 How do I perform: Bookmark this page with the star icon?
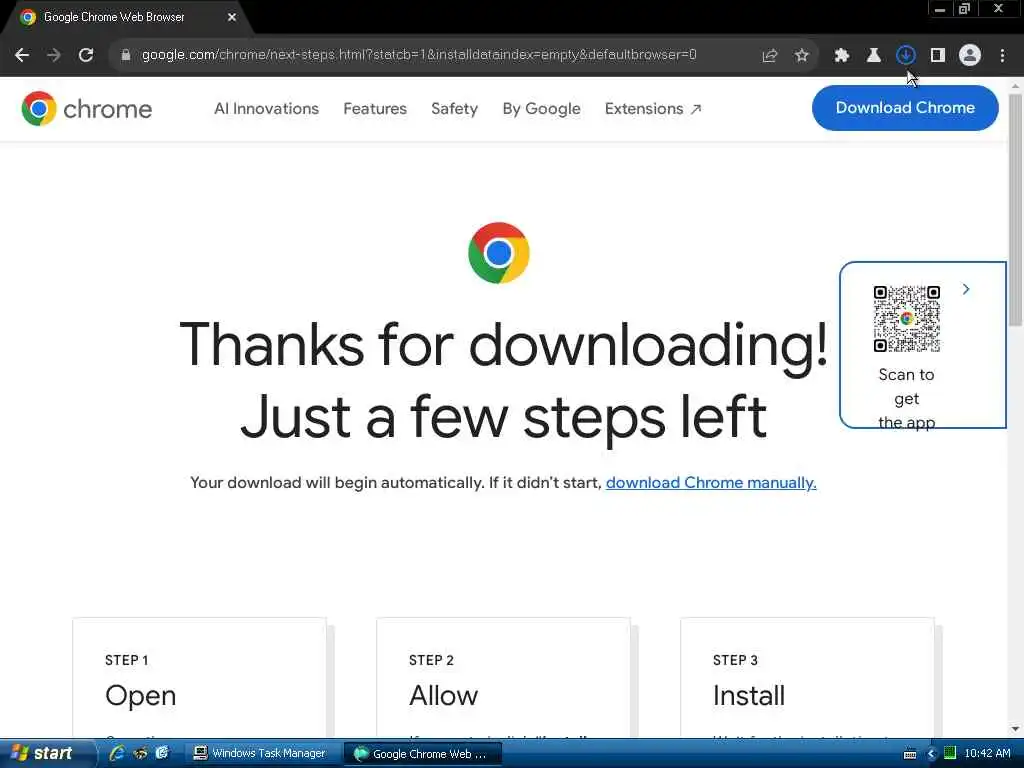click(801, 56)
